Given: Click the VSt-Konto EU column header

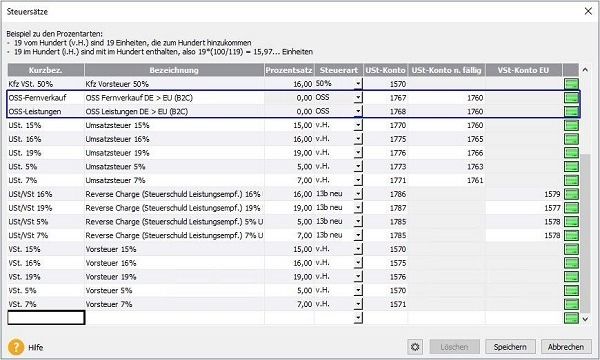Looking at the screenshot, I should coord(523,70).
